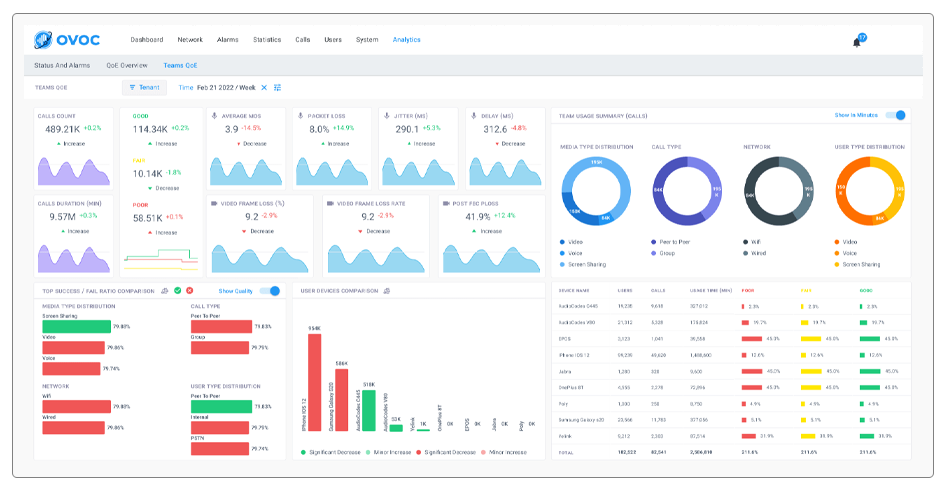
Task: Select the Jabra row in device table
Action: (x=731, y=371)
